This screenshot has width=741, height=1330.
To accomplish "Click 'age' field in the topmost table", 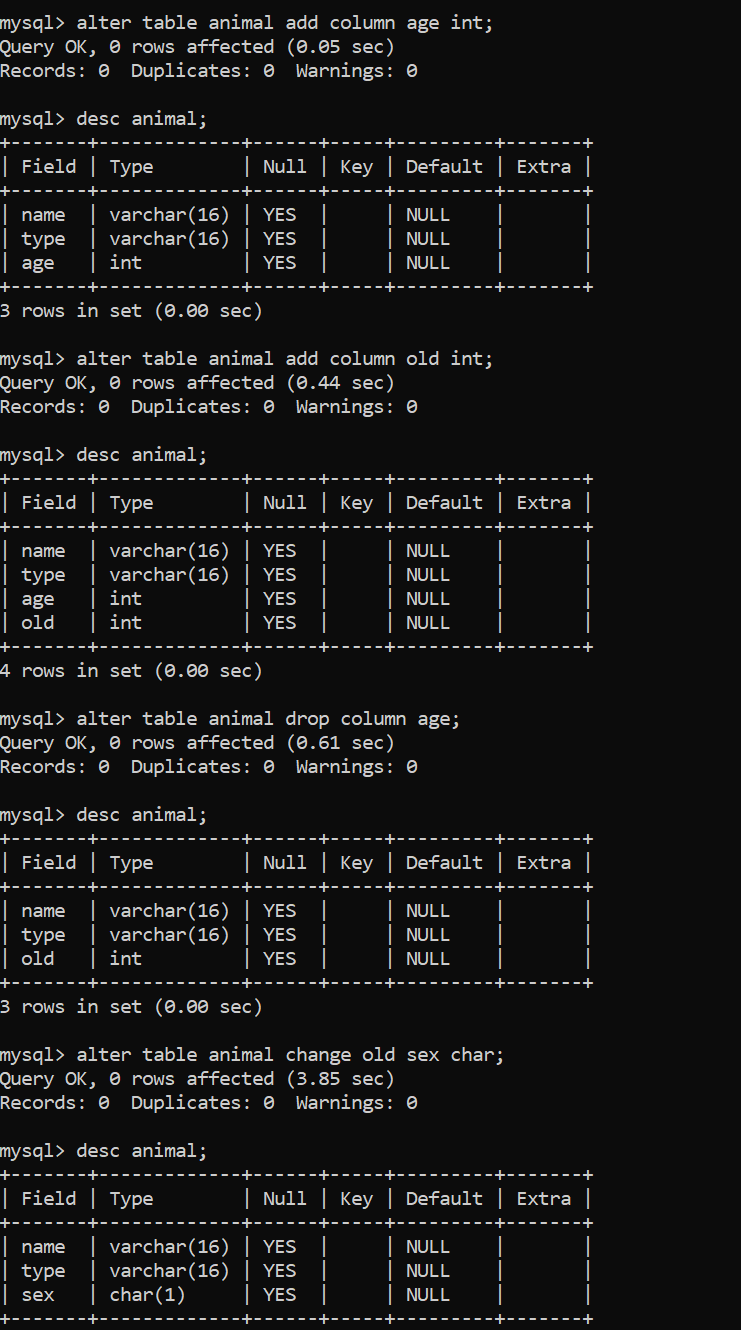I will (x=38, y=263).
